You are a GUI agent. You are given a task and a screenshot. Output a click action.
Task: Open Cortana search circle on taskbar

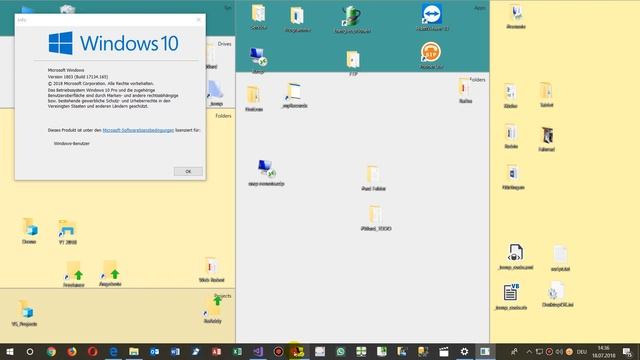(30, 351)
